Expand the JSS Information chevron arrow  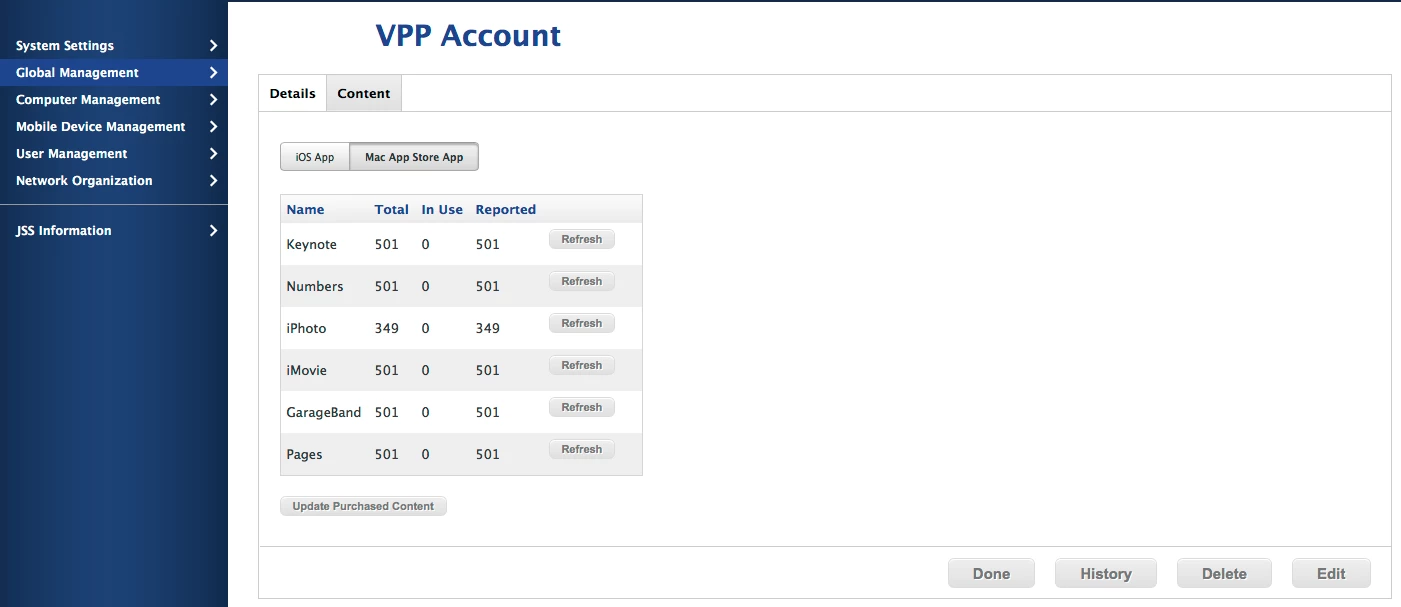coord(213,231)
